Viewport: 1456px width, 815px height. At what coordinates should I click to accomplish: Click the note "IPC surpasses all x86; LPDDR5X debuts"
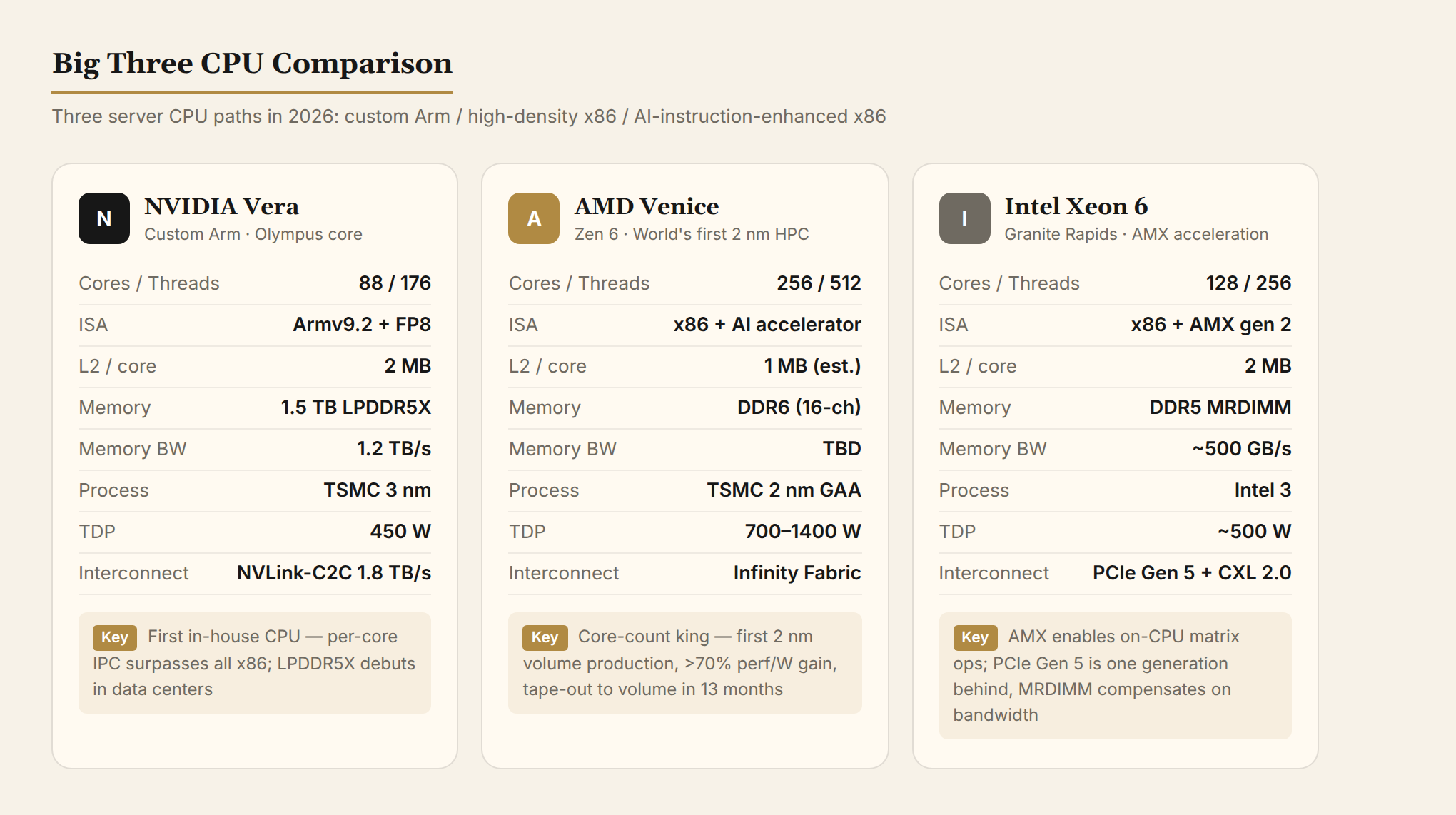254,664
